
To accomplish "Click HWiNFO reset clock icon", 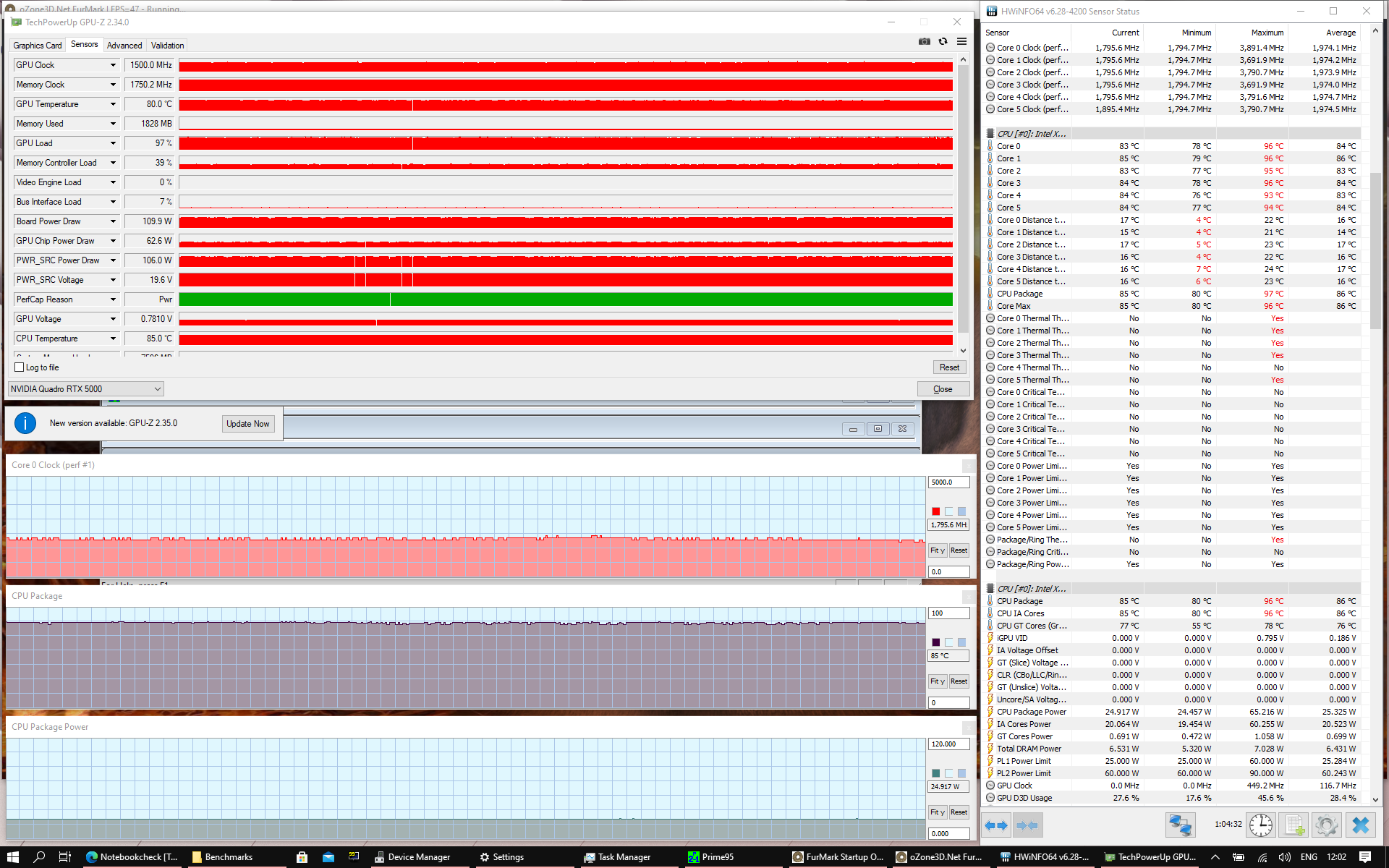I will [1260, 825].
